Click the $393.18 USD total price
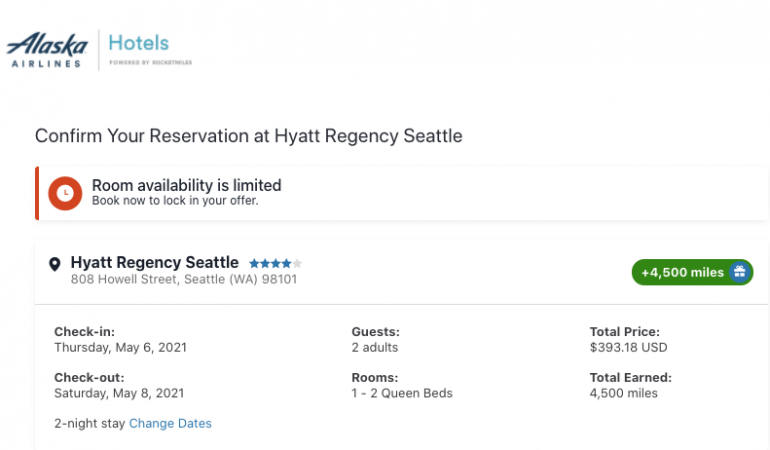The height and width of the screenshot is (450, 770). [628, 348]
